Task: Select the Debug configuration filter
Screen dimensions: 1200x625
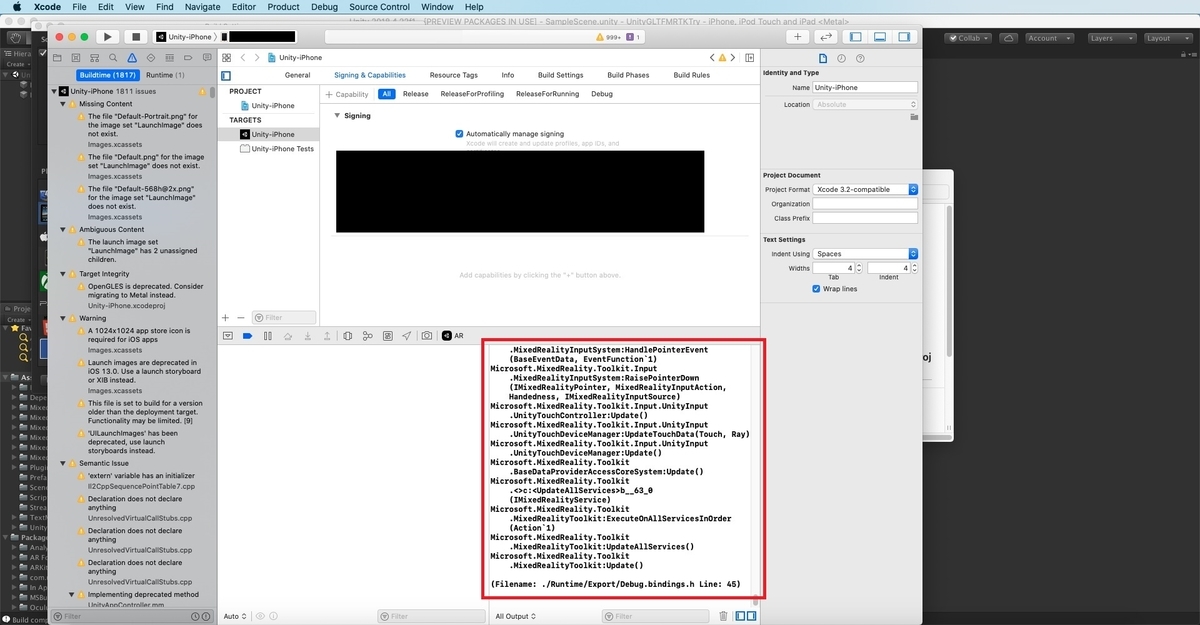Action: click(602, 94)
